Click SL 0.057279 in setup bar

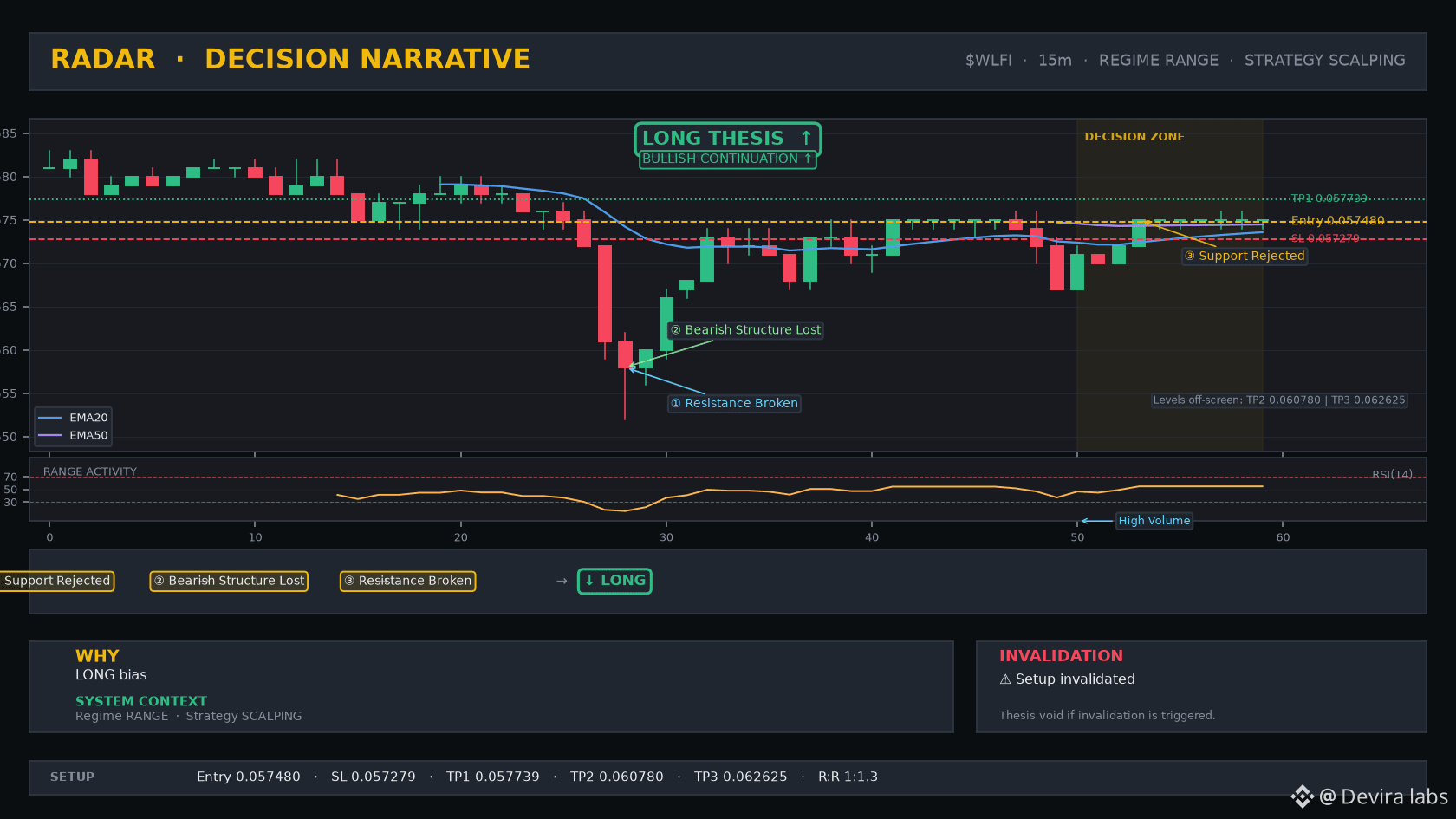tap(374, 777)
